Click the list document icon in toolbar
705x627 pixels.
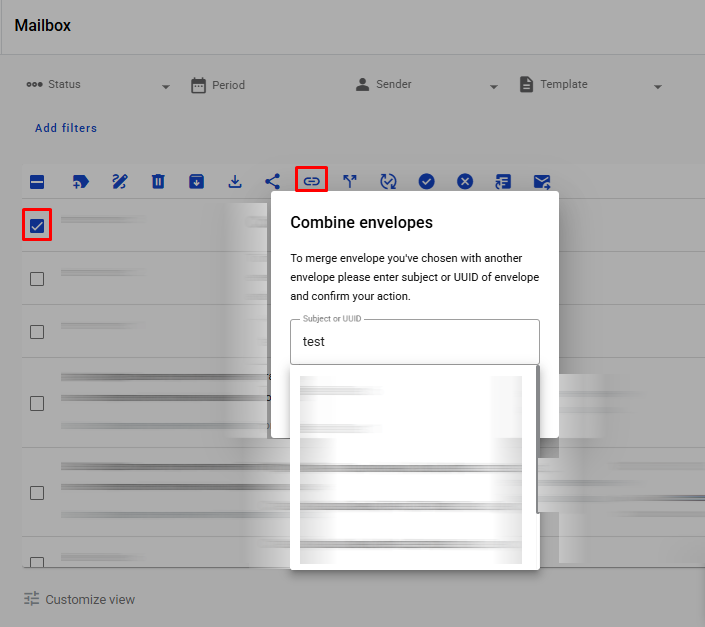click(503, 182)
